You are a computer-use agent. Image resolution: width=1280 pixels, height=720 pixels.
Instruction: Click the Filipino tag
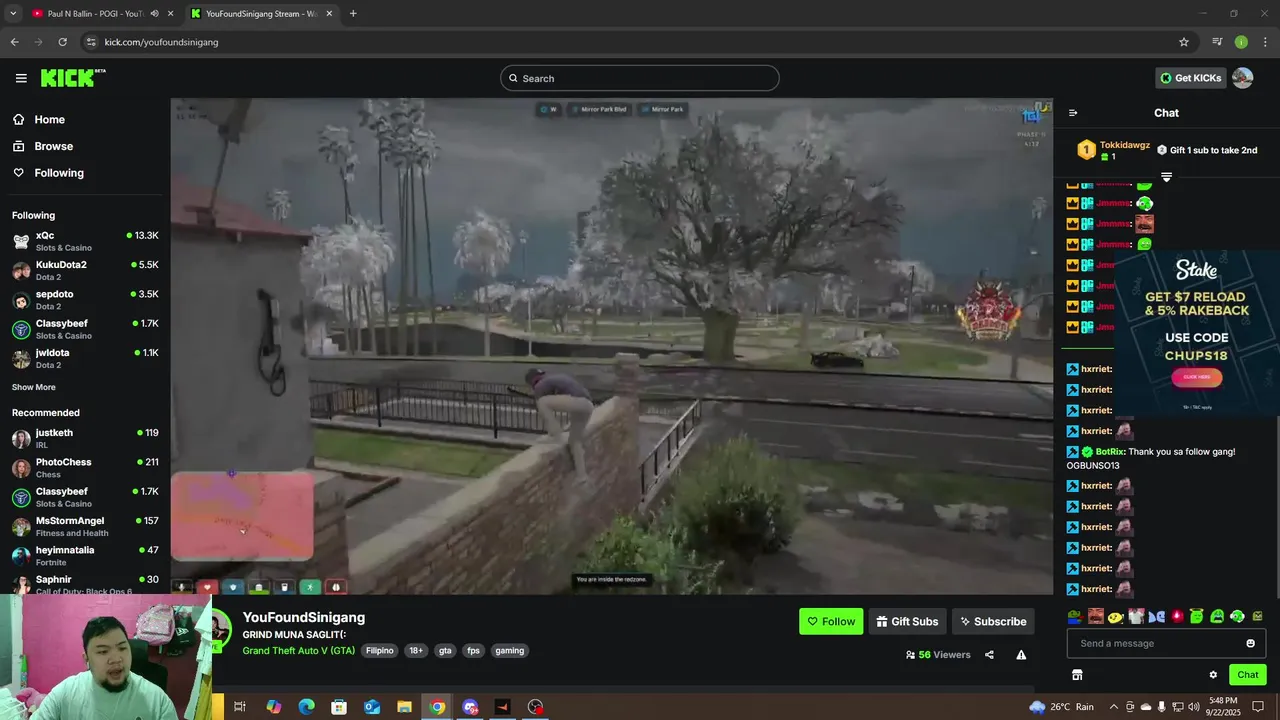pyautogui.click(x=380, y=650)
